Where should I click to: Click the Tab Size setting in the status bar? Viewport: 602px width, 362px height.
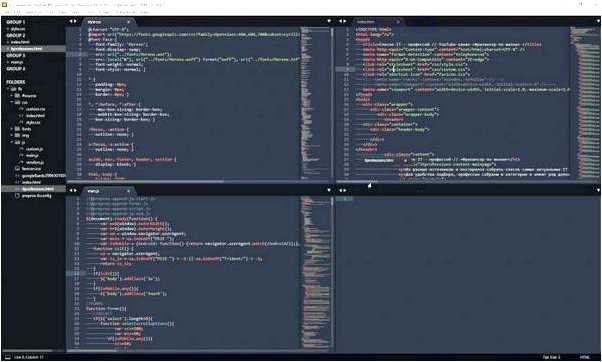(x=552, y=357)
